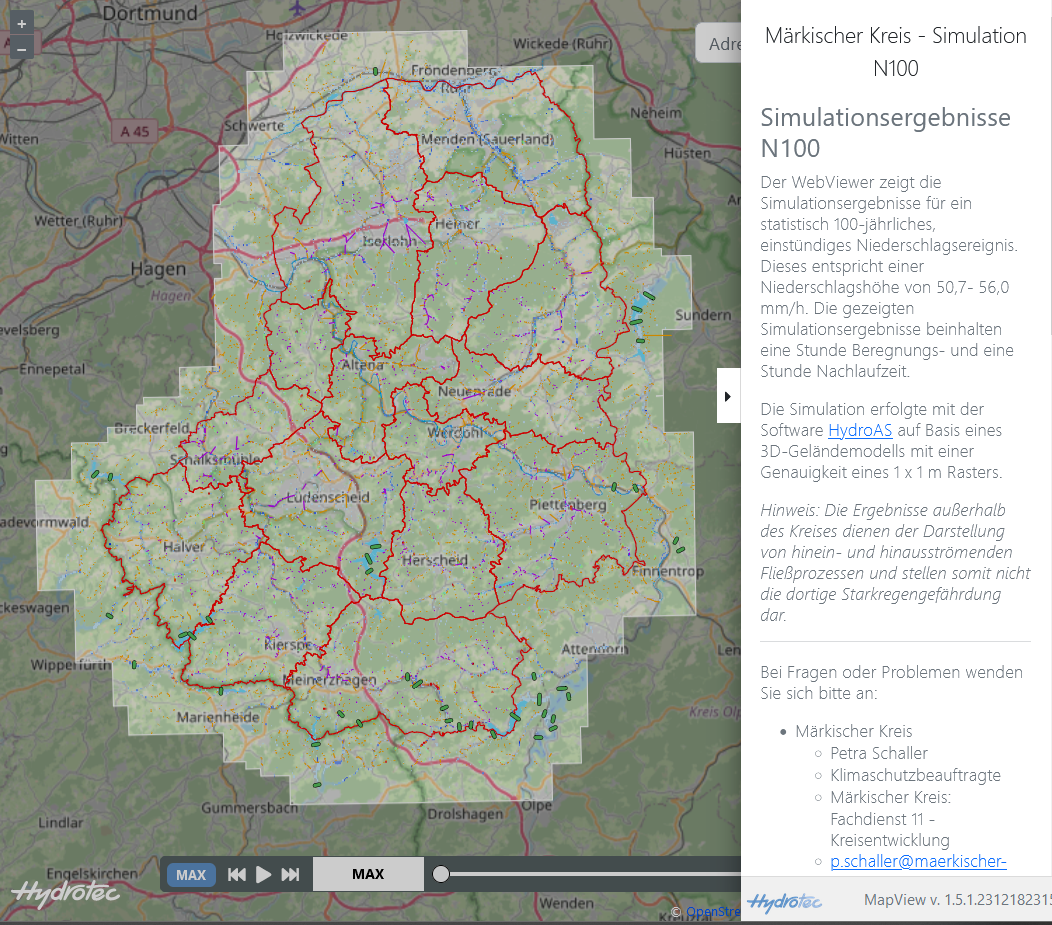Click the Plettenberg label on the map
The image size is (1052, 925).
pyautogui.click(x=568, y=505)
